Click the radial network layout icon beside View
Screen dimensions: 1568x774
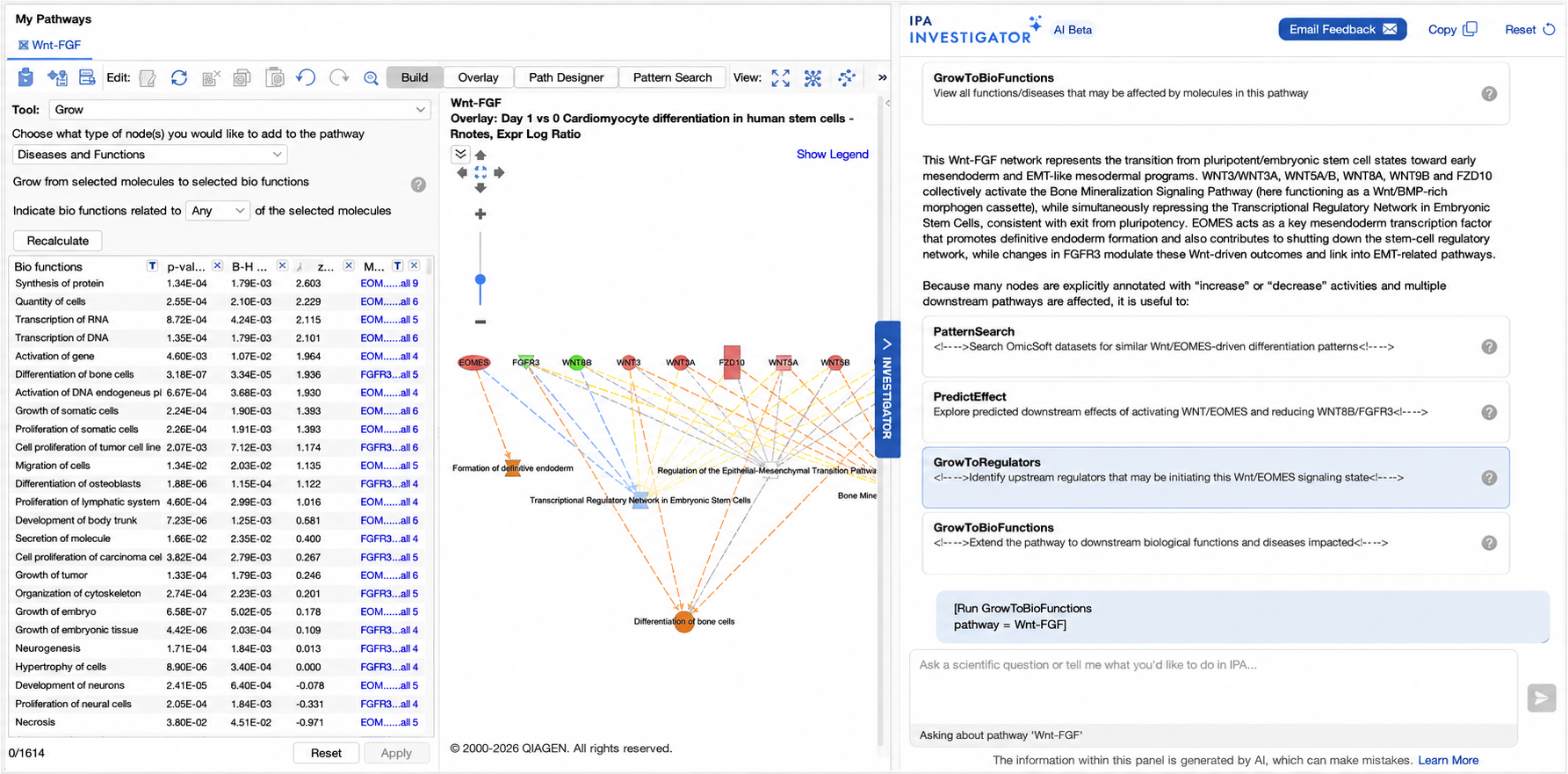pos(813,77)
